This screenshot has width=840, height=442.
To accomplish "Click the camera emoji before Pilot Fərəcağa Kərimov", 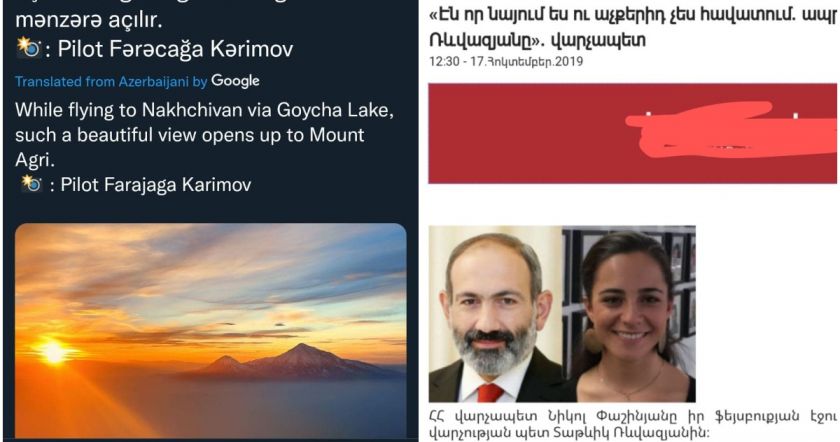I will coord(29,48).
